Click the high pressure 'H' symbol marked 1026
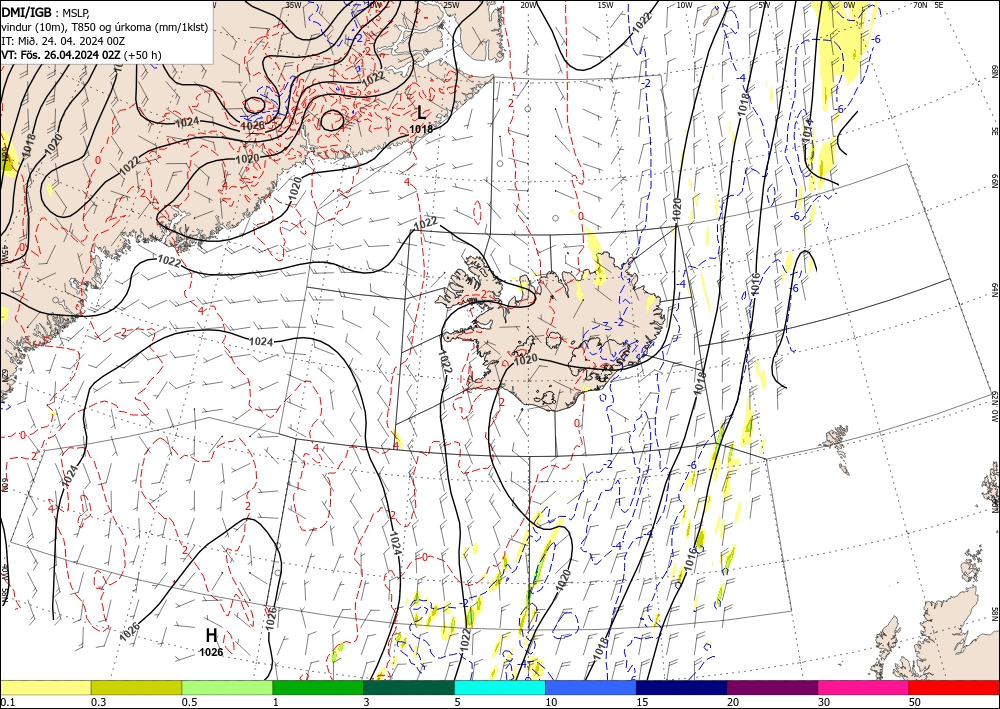The image size is (1000, 709). [x=211, y=635]
